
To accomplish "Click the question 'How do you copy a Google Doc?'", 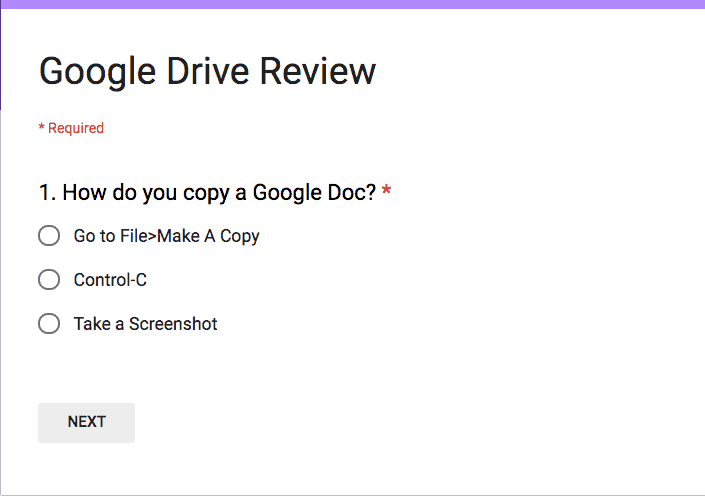I will click(219, 193).
